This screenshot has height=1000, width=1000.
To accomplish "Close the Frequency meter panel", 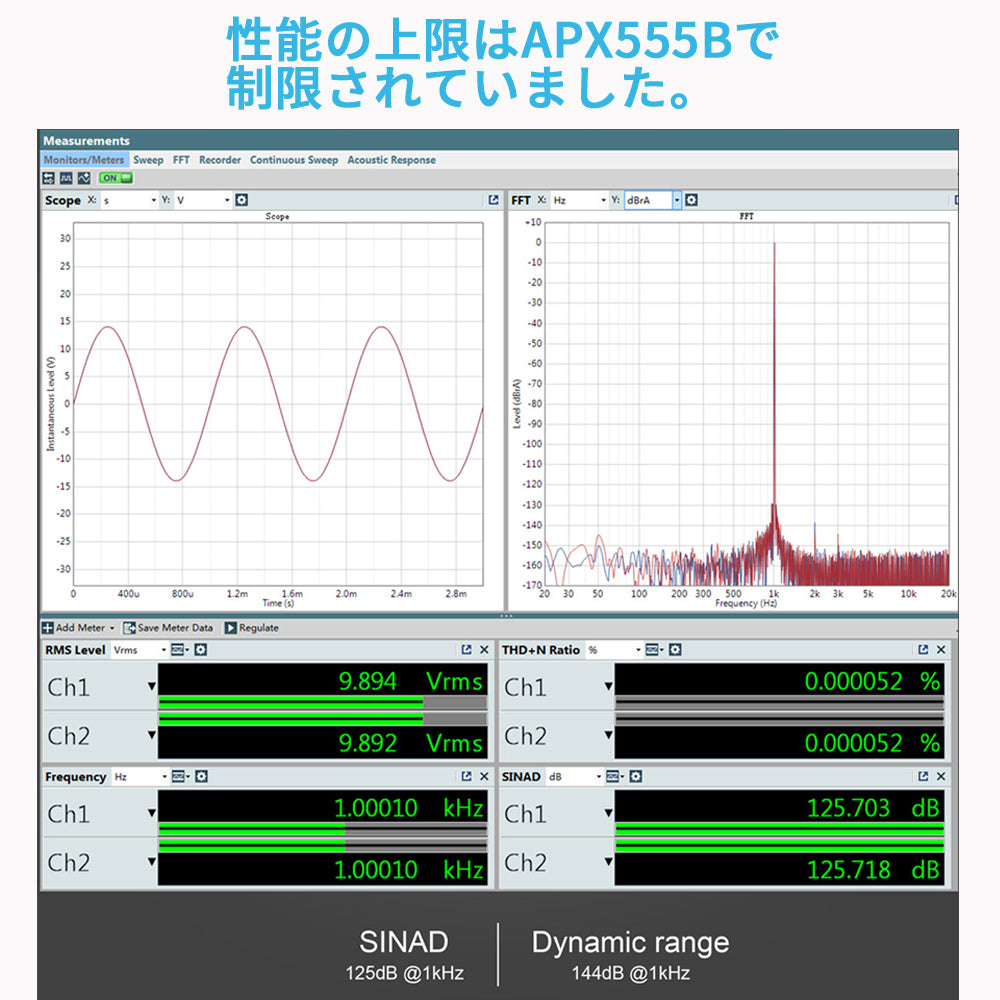I will pos(483,777).
